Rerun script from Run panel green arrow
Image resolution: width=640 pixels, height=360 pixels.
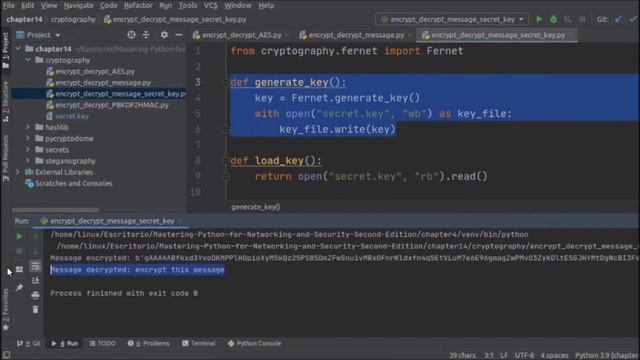pos(19,236)
